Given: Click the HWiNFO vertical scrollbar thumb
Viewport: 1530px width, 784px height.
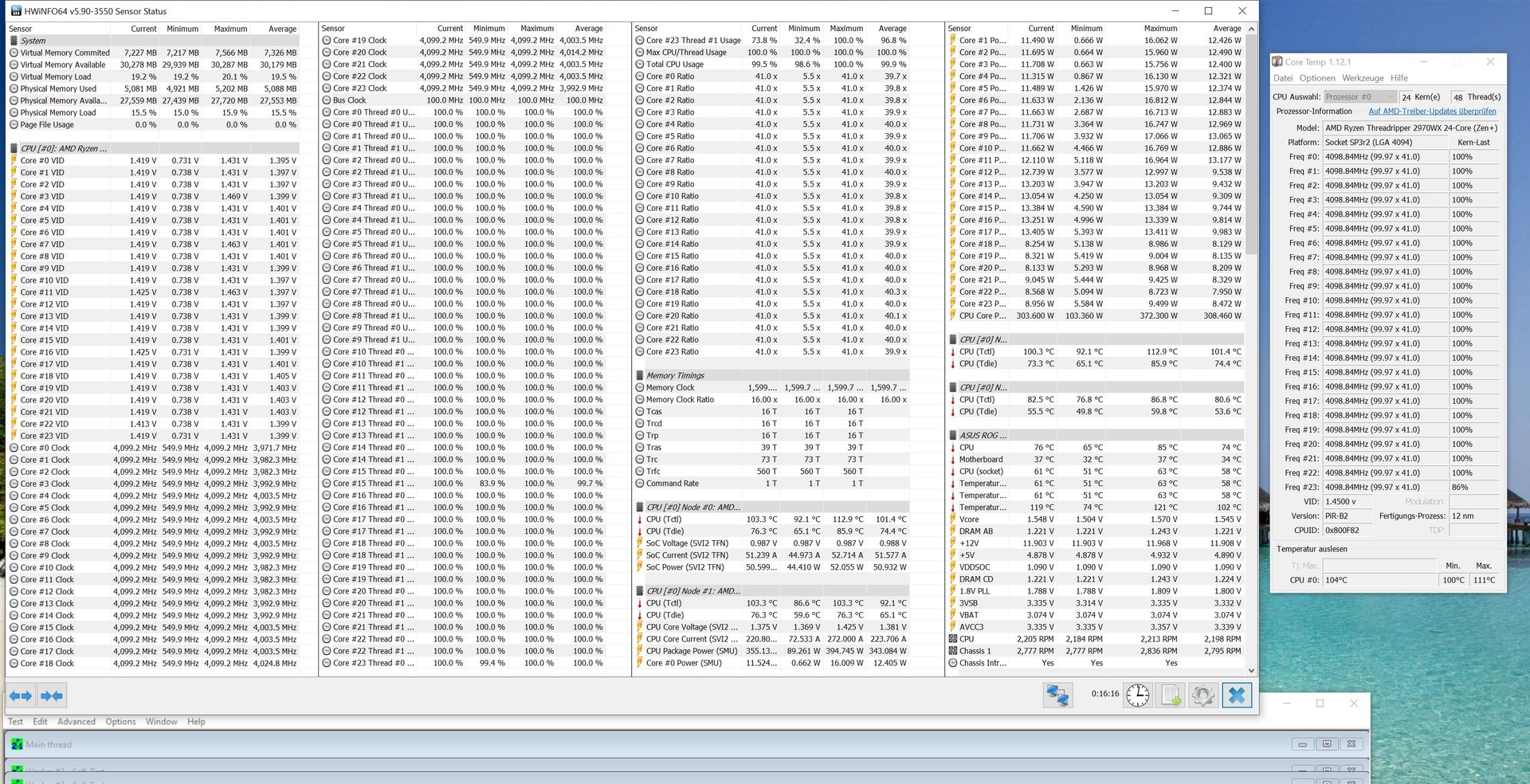Looking at the screenshot, I should [x=1251, y=143].
